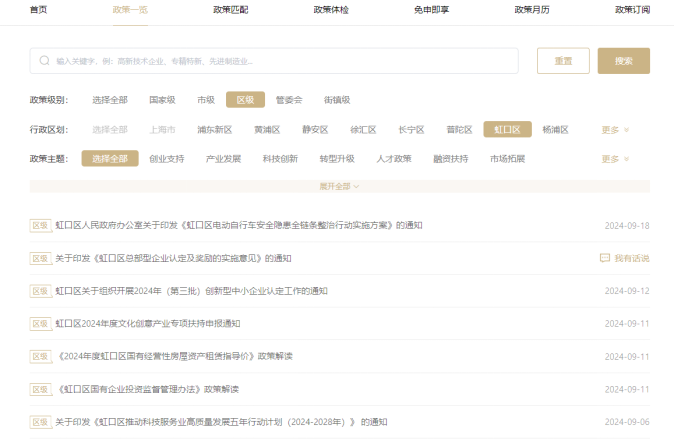
Task: Go to 免申即享 tab
Action: pyautogui.click(x=432, y=9)
